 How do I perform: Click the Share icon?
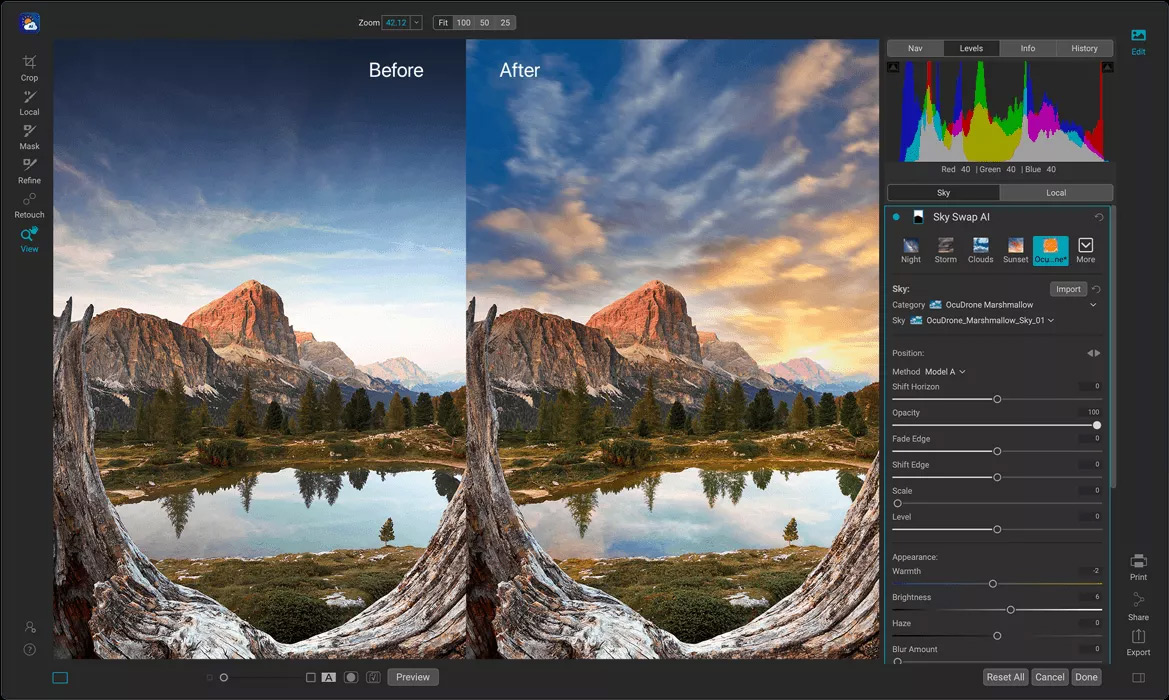click(x=1138, y=604)
